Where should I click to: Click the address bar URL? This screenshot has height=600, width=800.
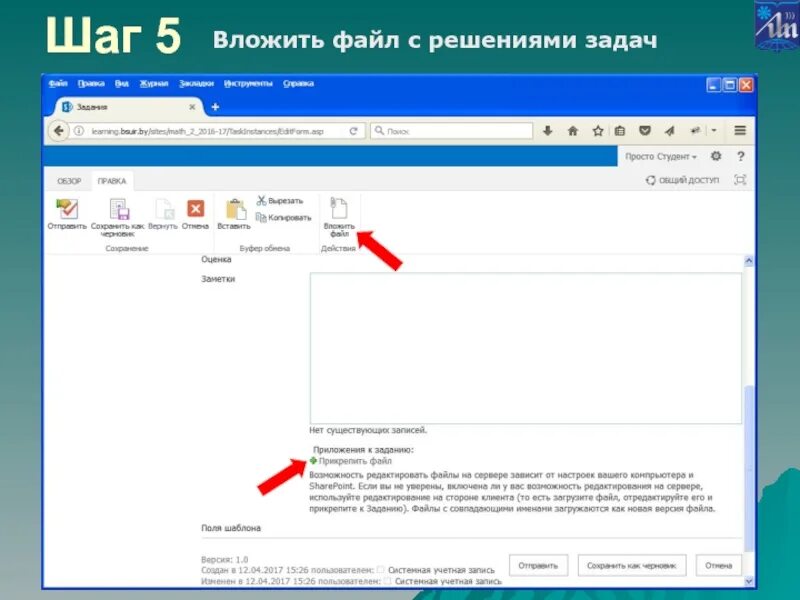pos(208,132)
